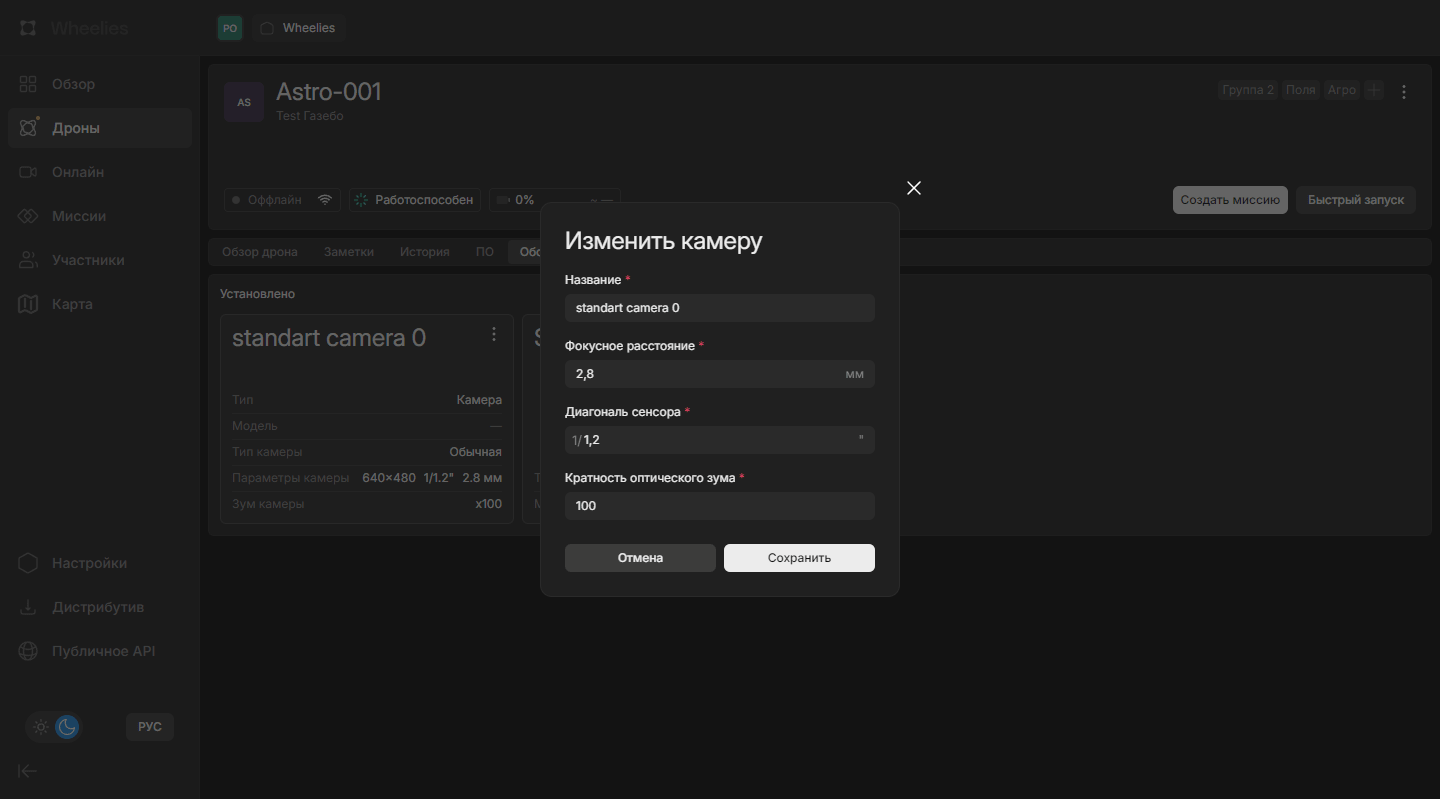Open Онлайн camera icon in sidebar
The width and height of the screenshot is (1440, 799).
[x=28, y=172]
